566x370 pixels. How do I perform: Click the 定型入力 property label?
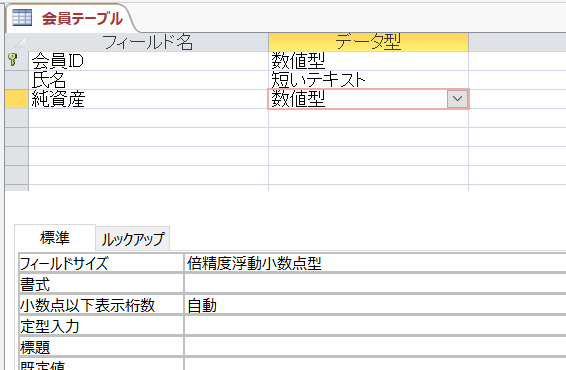(x=101, y=326)
